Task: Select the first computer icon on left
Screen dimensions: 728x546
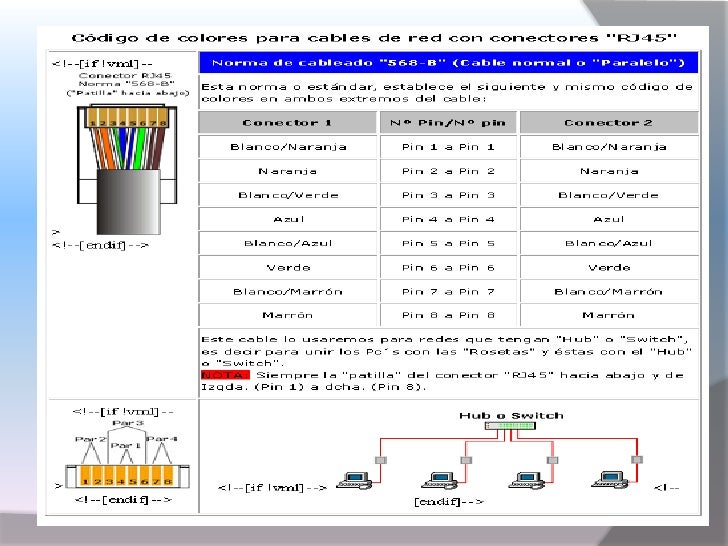Action: click(354, 481)
